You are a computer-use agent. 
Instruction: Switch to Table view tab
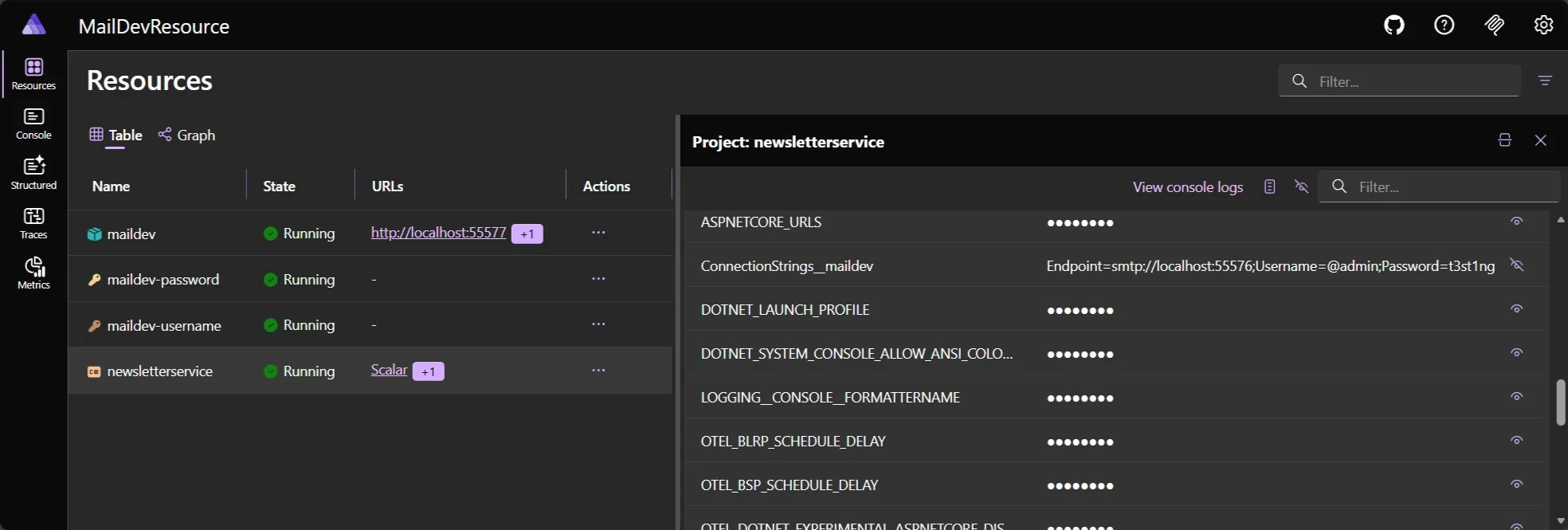tap(116, 135)
